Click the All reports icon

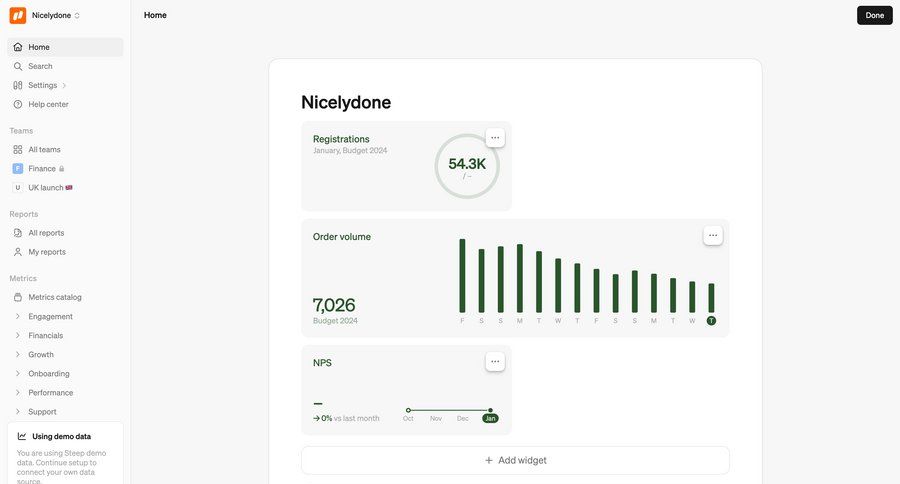click(18, 233)
